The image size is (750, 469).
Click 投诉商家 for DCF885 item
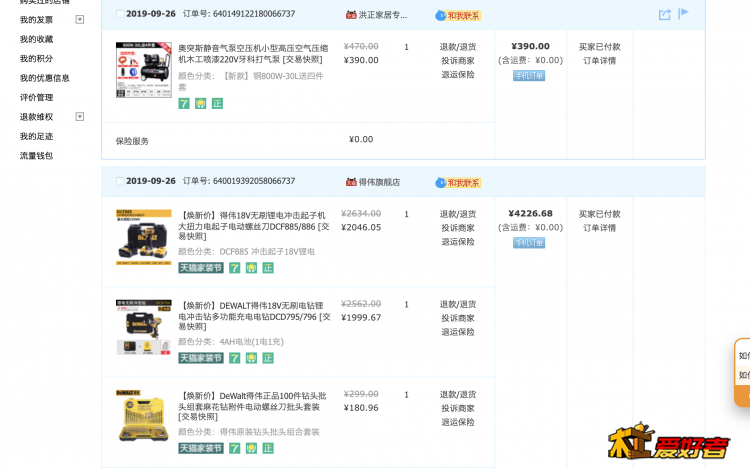(458, 228)
